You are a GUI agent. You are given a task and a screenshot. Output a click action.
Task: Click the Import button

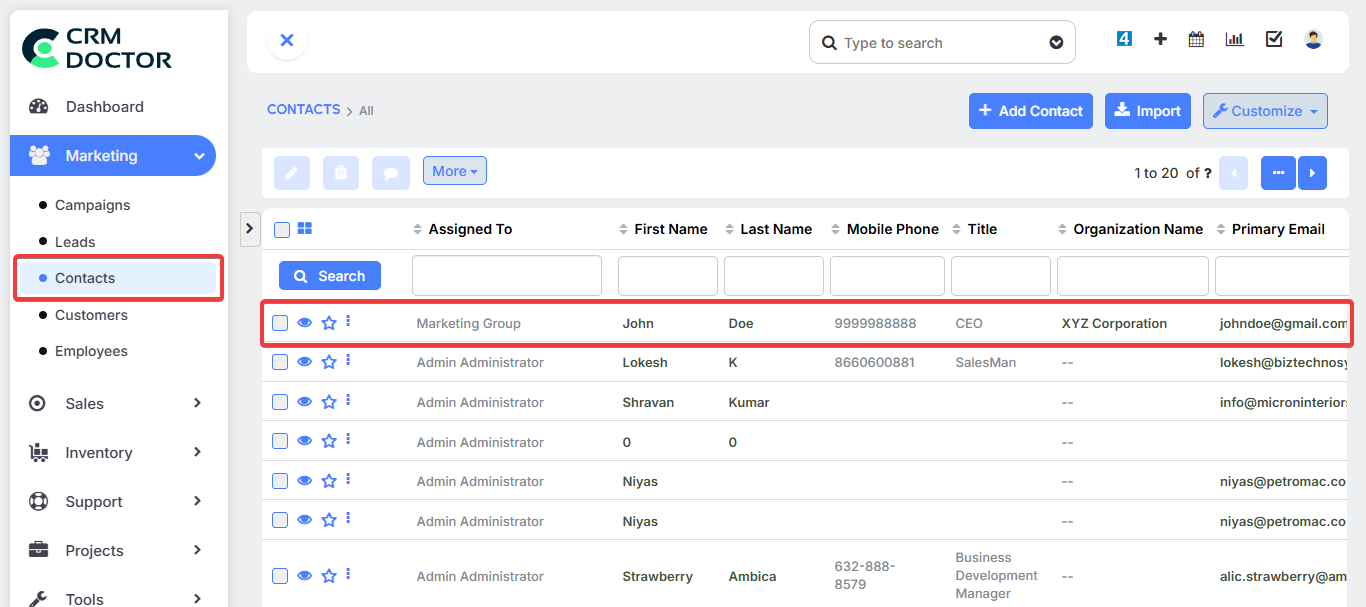tap(1147, 111)
